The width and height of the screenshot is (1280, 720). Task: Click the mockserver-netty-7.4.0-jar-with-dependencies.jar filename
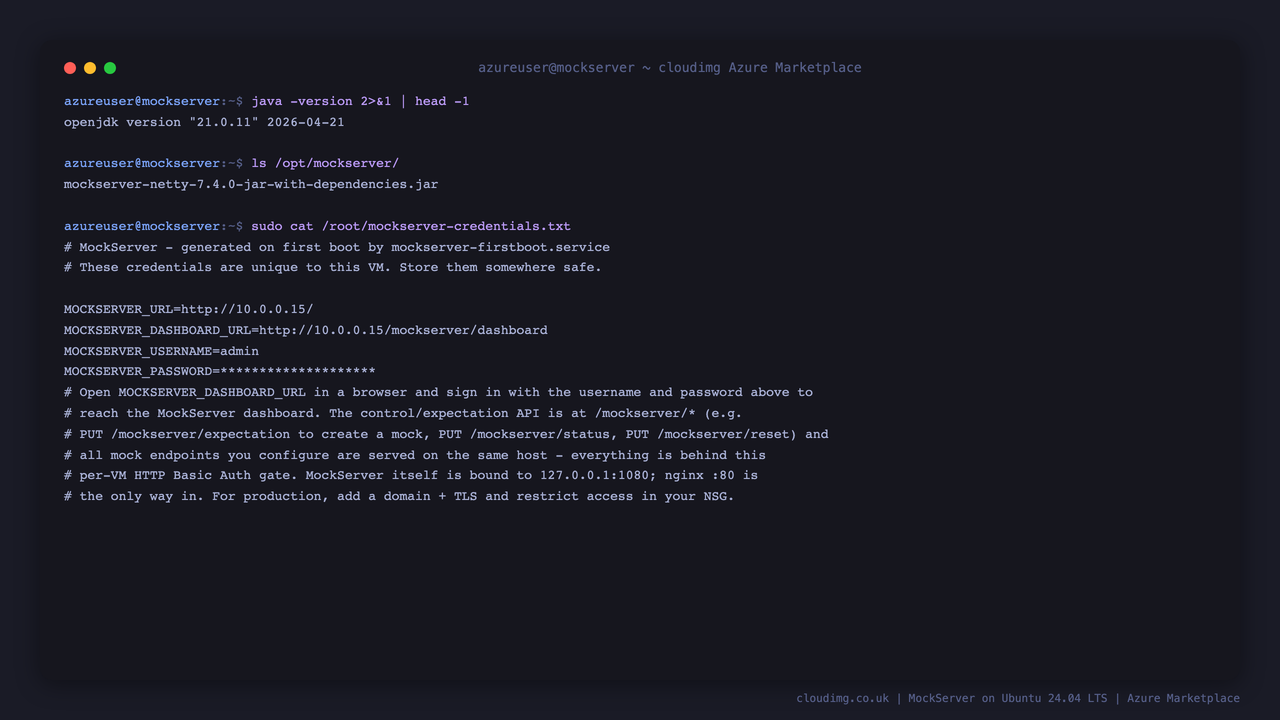(x=251, y=184)
